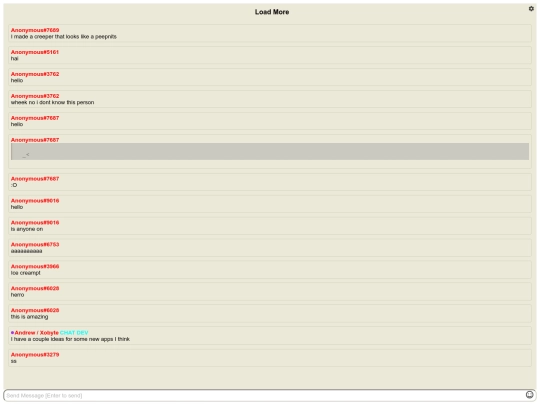This screenshot has width=540, height=405.
Task: Select 'I have a couple ideas for some new apps'
Action: 70,339
